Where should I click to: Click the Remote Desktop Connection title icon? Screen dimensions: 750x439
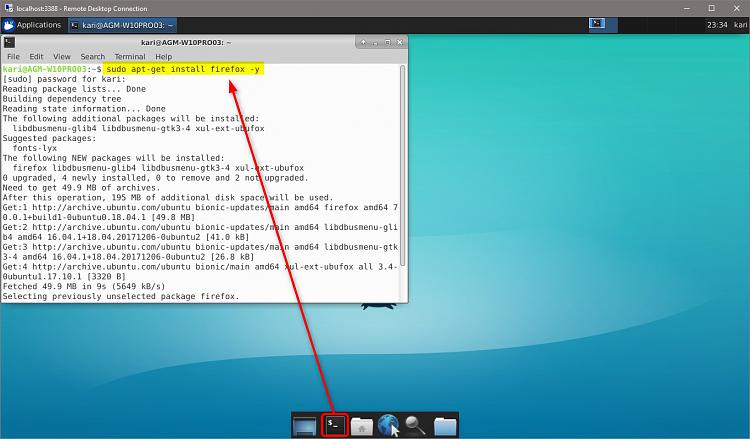pos(8,8)
